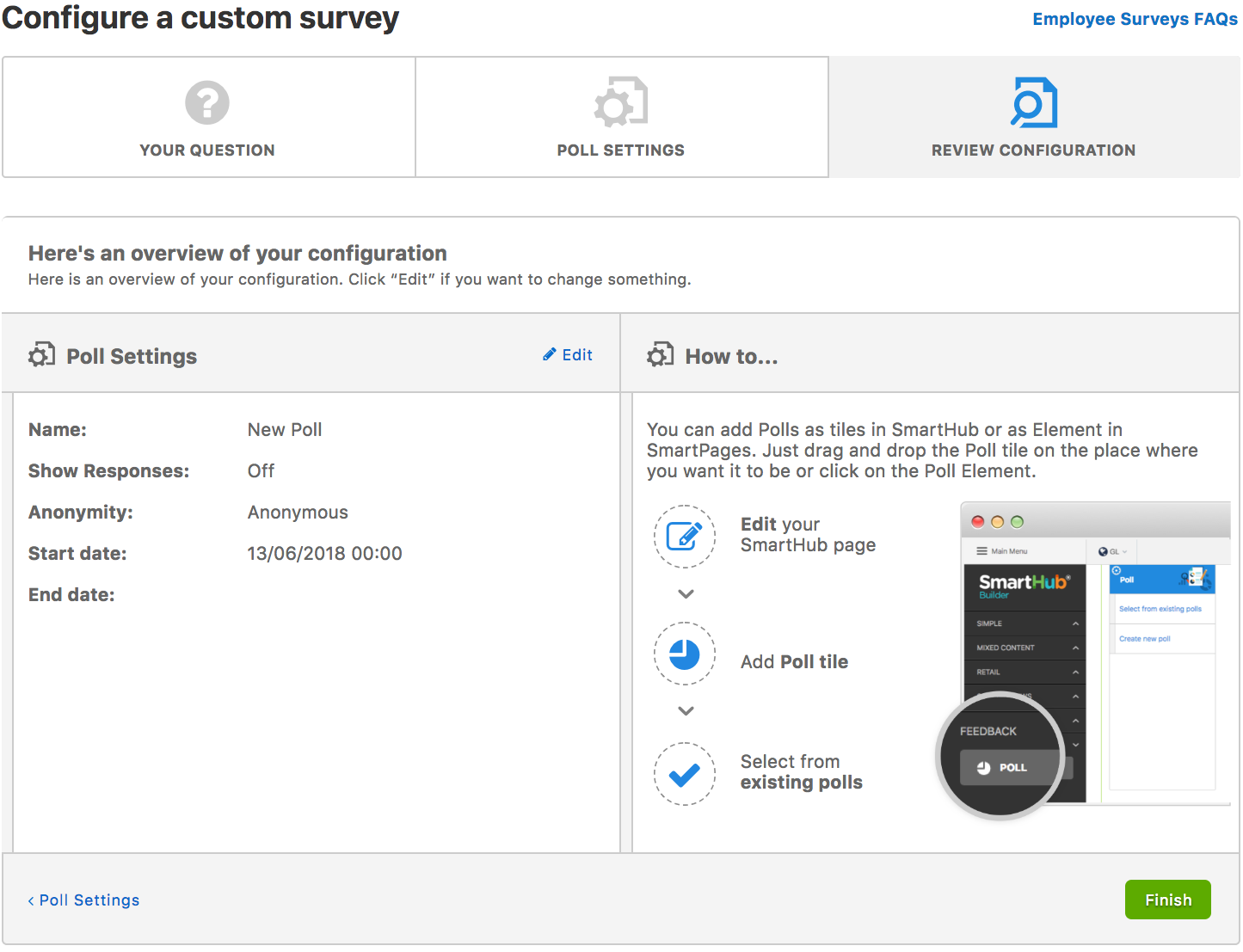Viewport: 1243px width, 952px height.
Task: Click the Add Poll tile pie chart icon
Action: [x=685, y=654]
